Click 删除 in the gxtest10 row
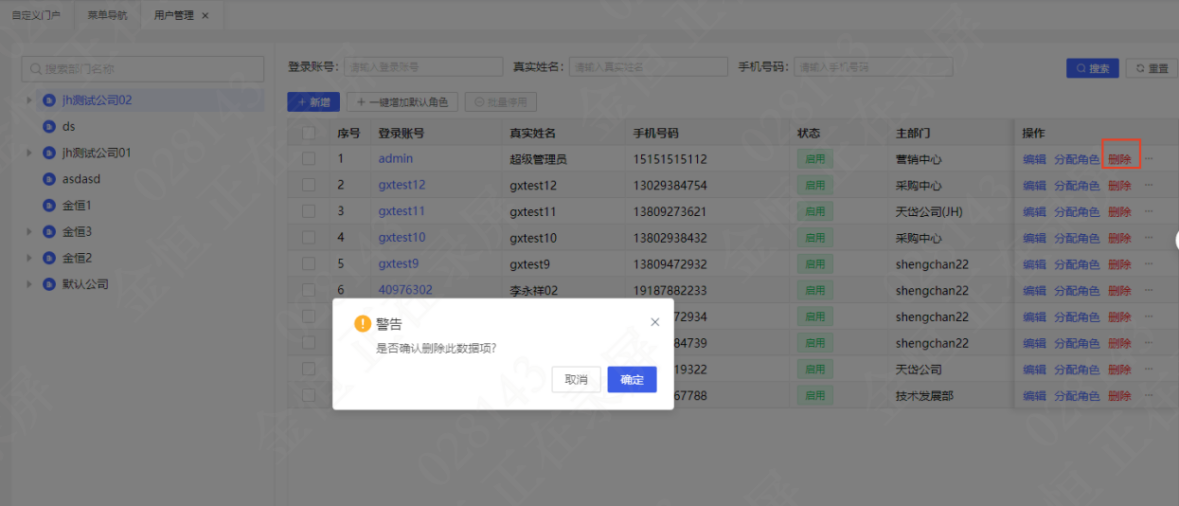This screenshot has height=506, width=1179. [1120, 238]
